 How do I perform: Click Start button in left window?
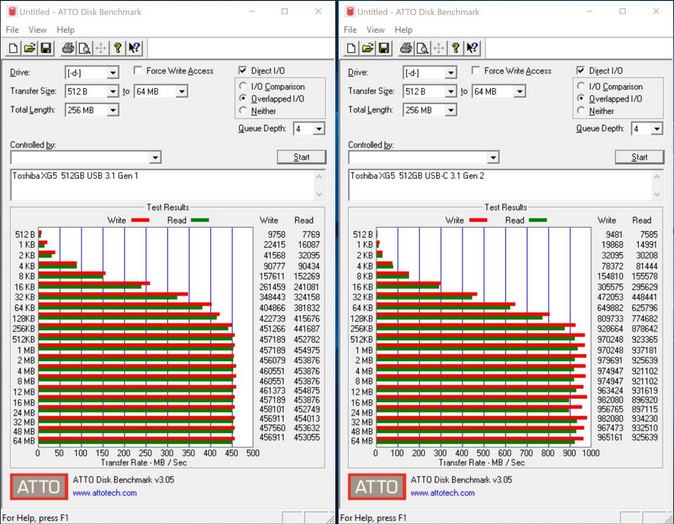click(301, 157)
